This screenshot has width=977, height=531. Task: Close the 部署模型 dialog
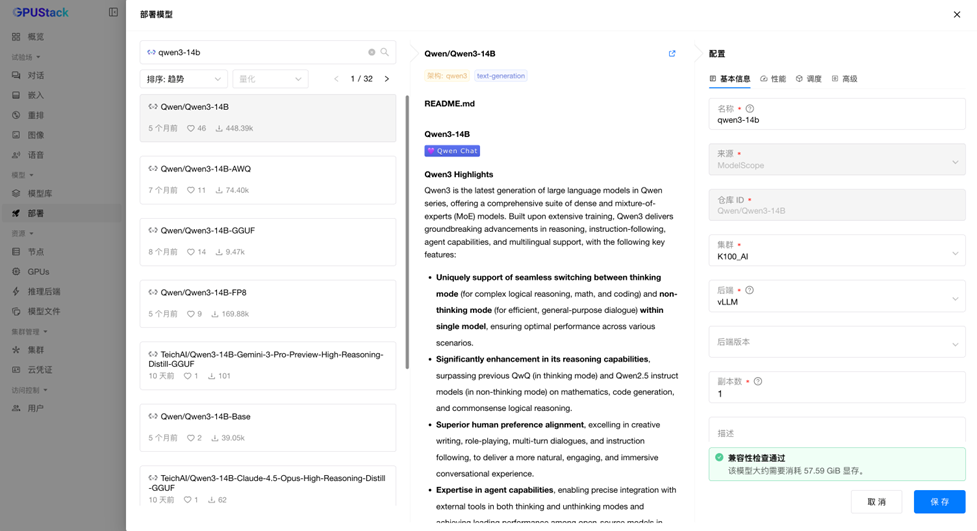pyautogui.click(x=957, y=14)
